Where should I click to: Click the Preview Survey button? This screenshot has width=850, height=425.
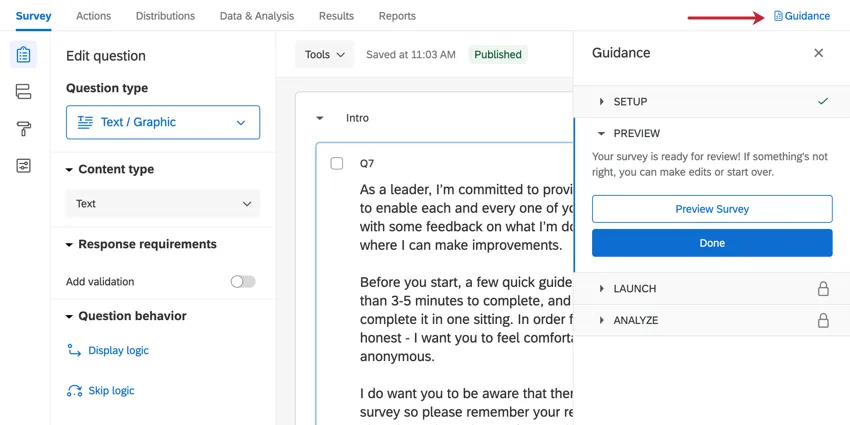click(x=712, y=209)
